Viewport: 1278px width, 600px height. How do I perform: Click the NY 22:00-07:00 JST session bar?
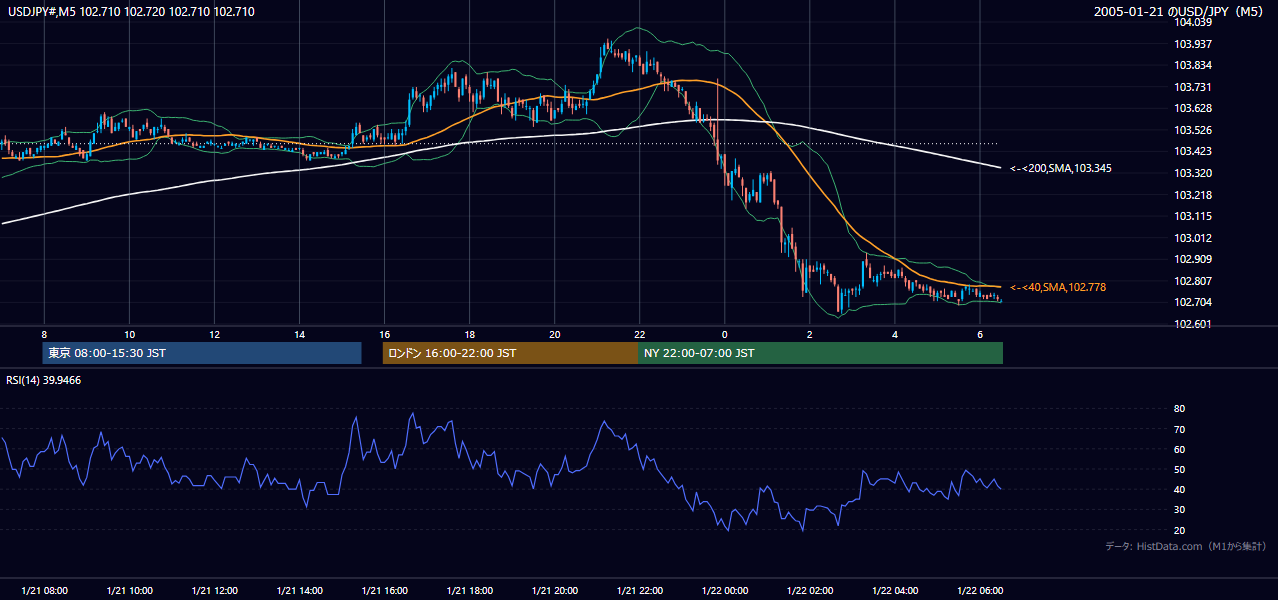pyautogui.click(x=820, y=353)
